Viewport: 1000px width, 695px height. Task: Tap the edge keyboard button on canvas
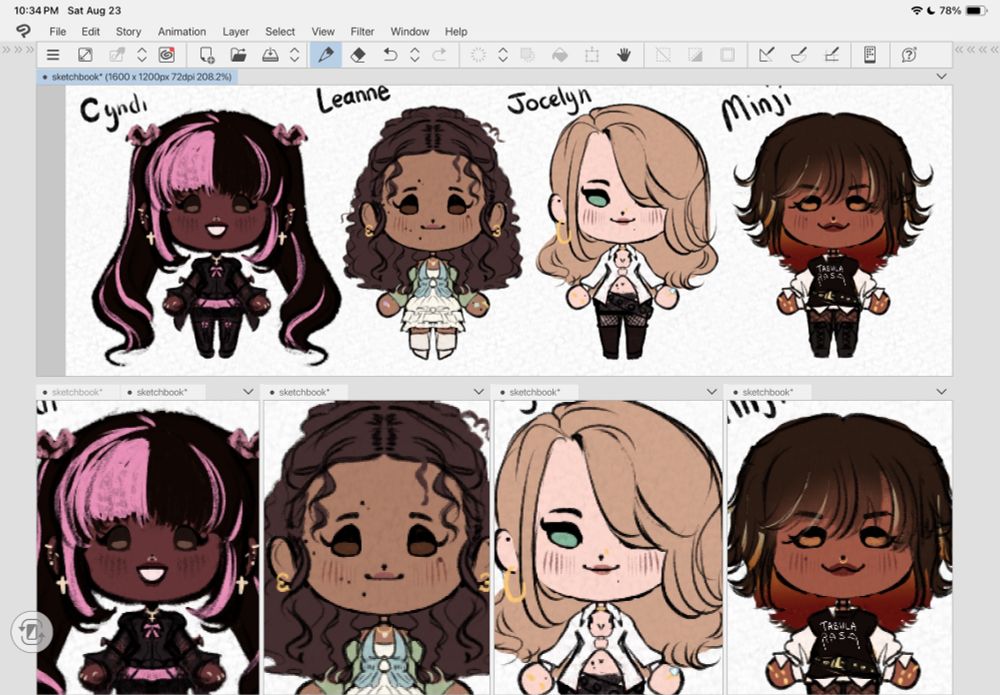pos(32,632)
